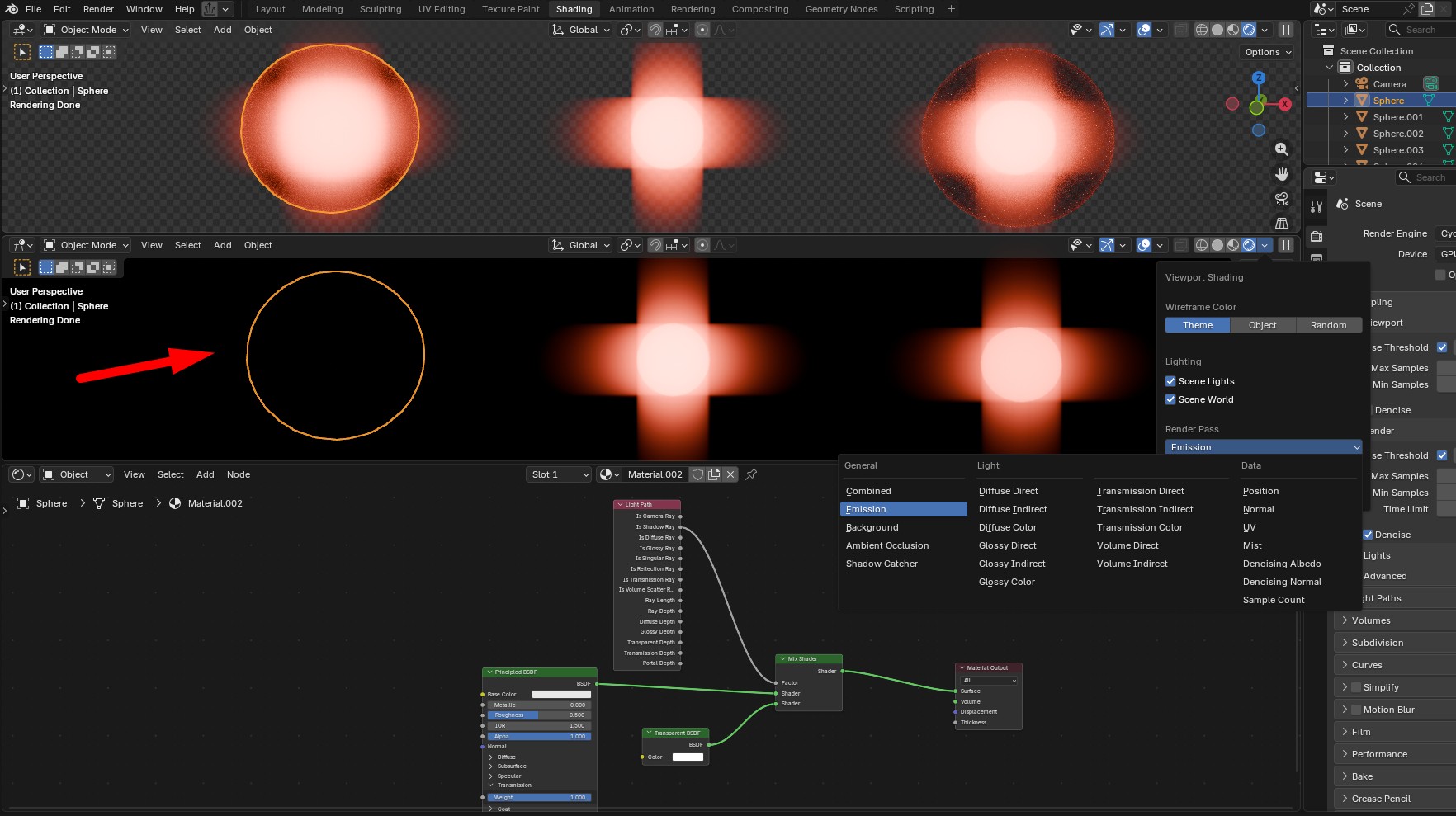This screenshot has height=816, width=1456.
Task: Click fake user shield icon for Material.002
Action: coord(698,474)
